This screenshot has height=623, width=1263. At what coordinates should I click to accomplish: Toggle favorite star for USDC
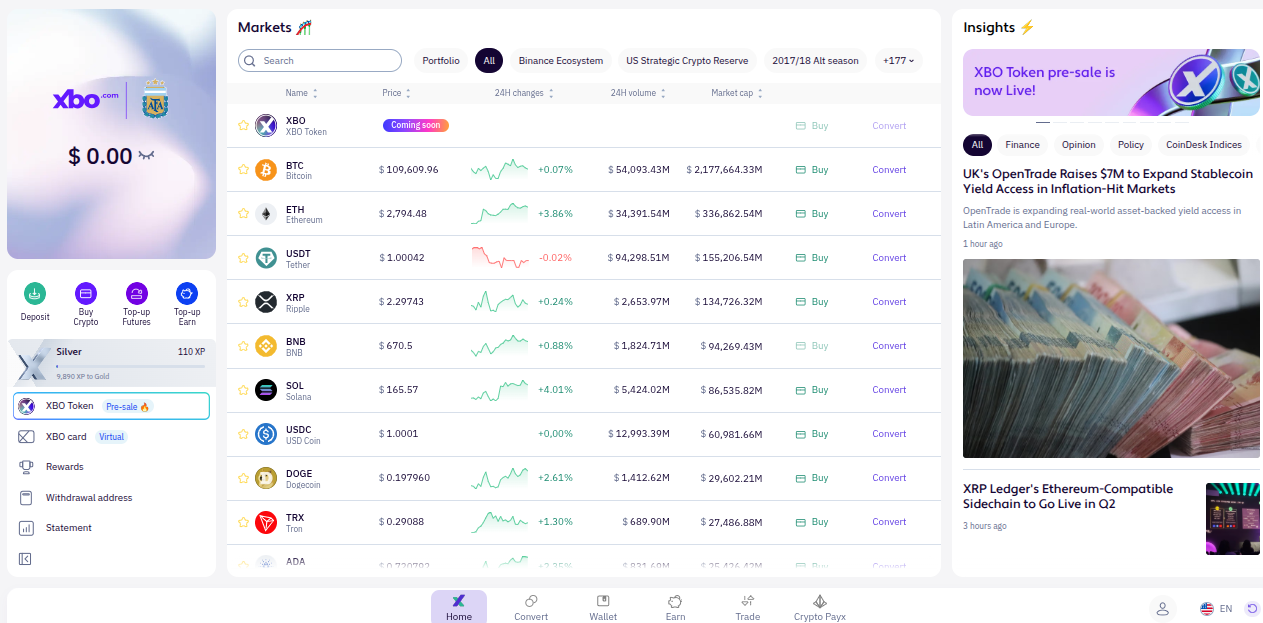(x=243, y=434)
